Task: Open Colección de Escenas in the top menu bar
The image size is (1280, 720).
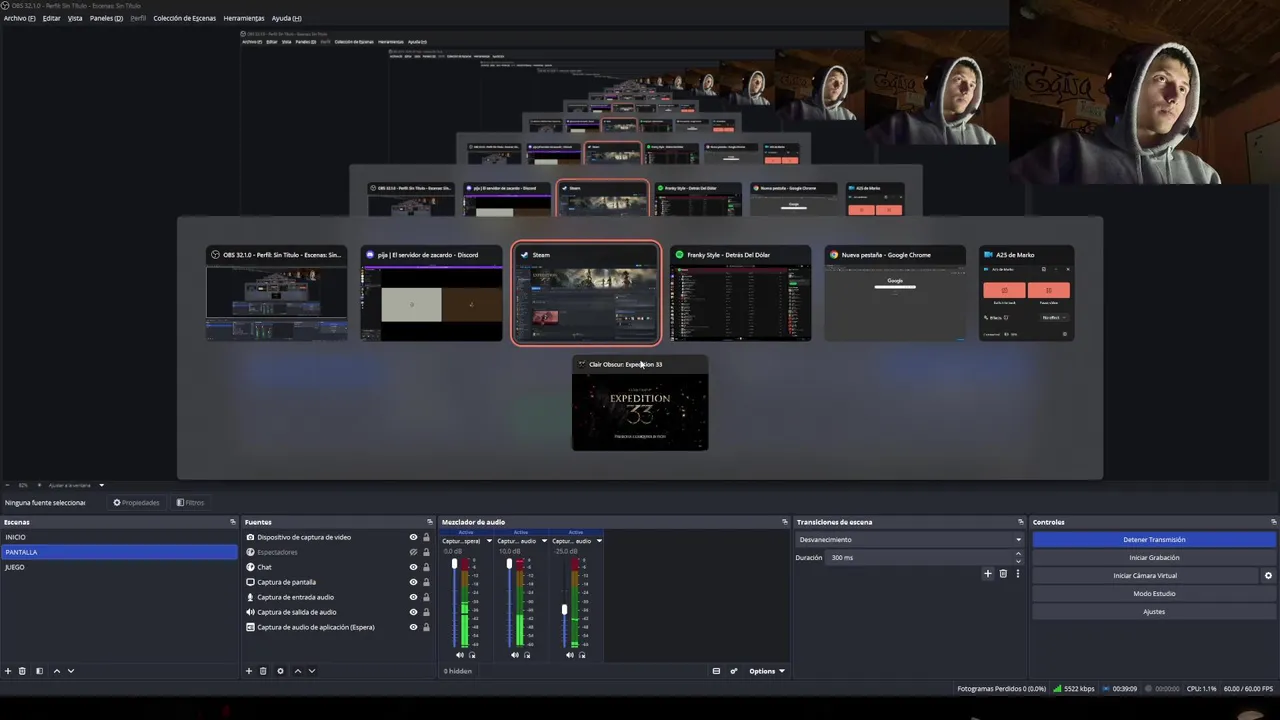Action: tap(184, 18)
